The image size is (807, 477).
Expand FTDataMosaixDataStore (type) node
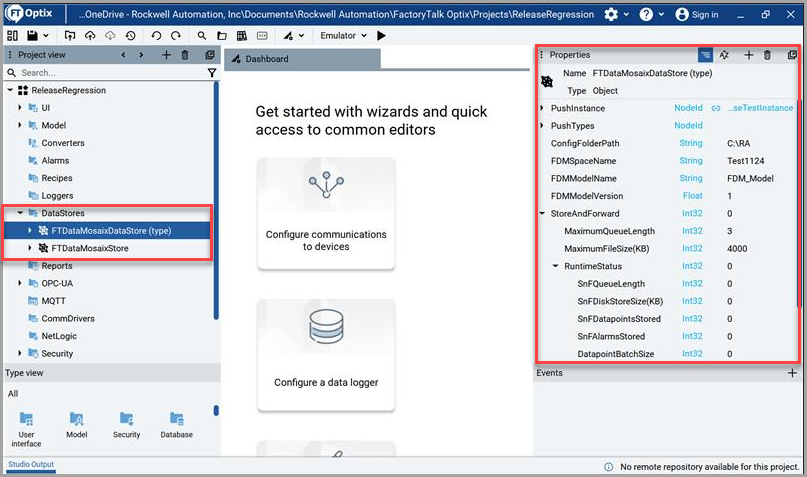tap(29, 230)
